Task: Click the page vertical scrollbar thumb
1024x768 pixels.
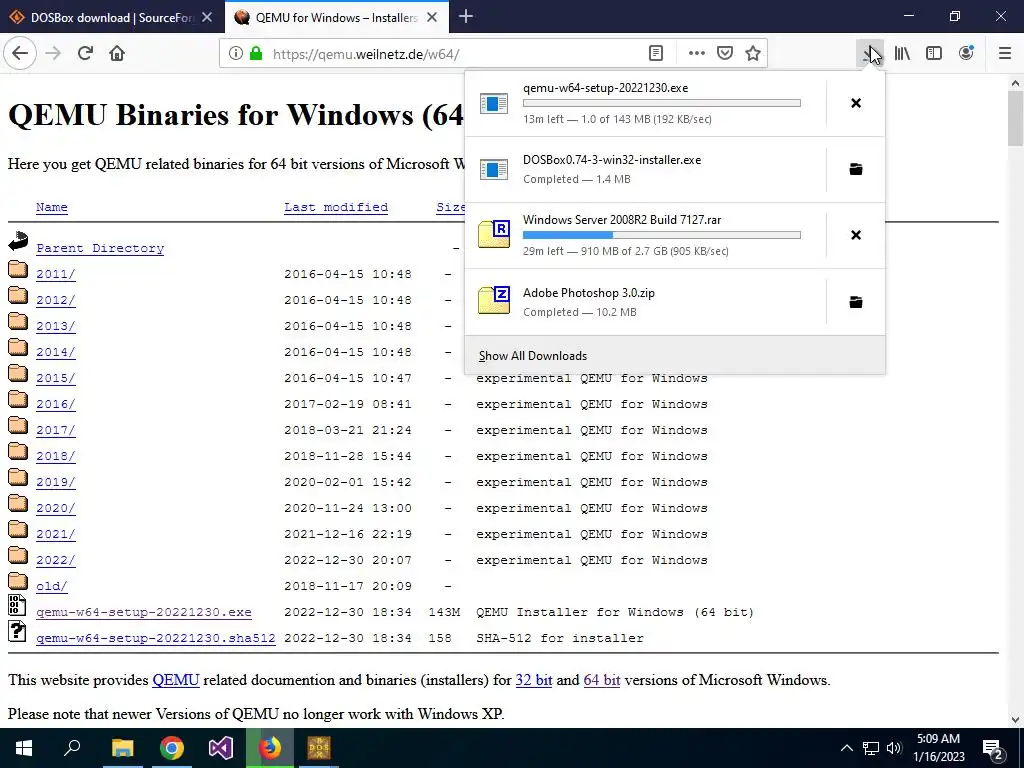Action: pyautogui.click(x=1016, y=119)
